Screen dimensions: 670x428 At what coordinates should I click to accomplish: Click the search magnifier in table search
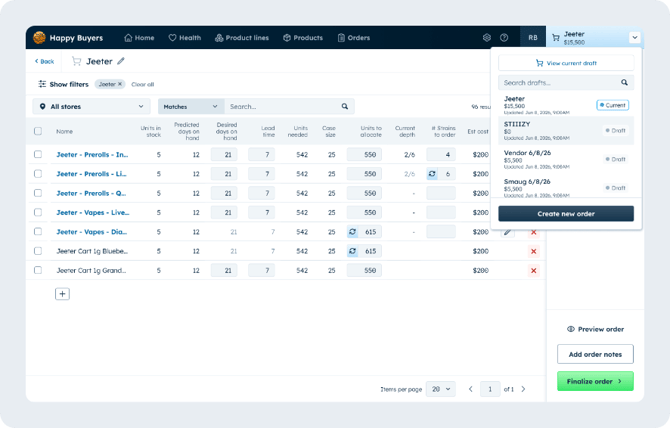(345, 106)
